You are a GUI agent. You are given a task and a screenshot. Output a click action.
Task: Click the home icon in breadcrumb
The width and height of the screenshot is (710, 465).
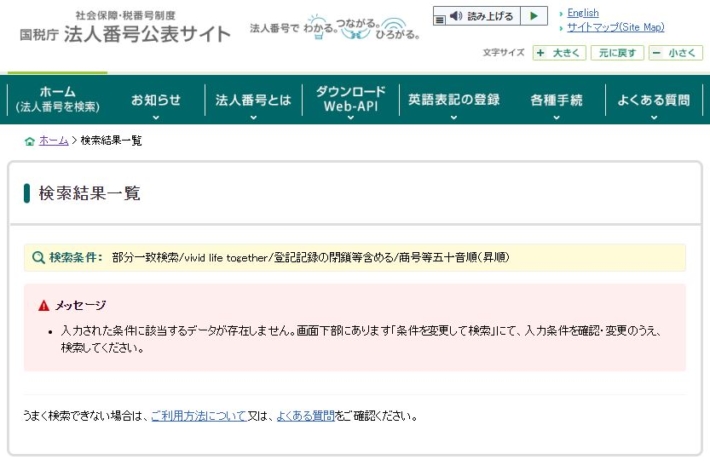(29, 141)
